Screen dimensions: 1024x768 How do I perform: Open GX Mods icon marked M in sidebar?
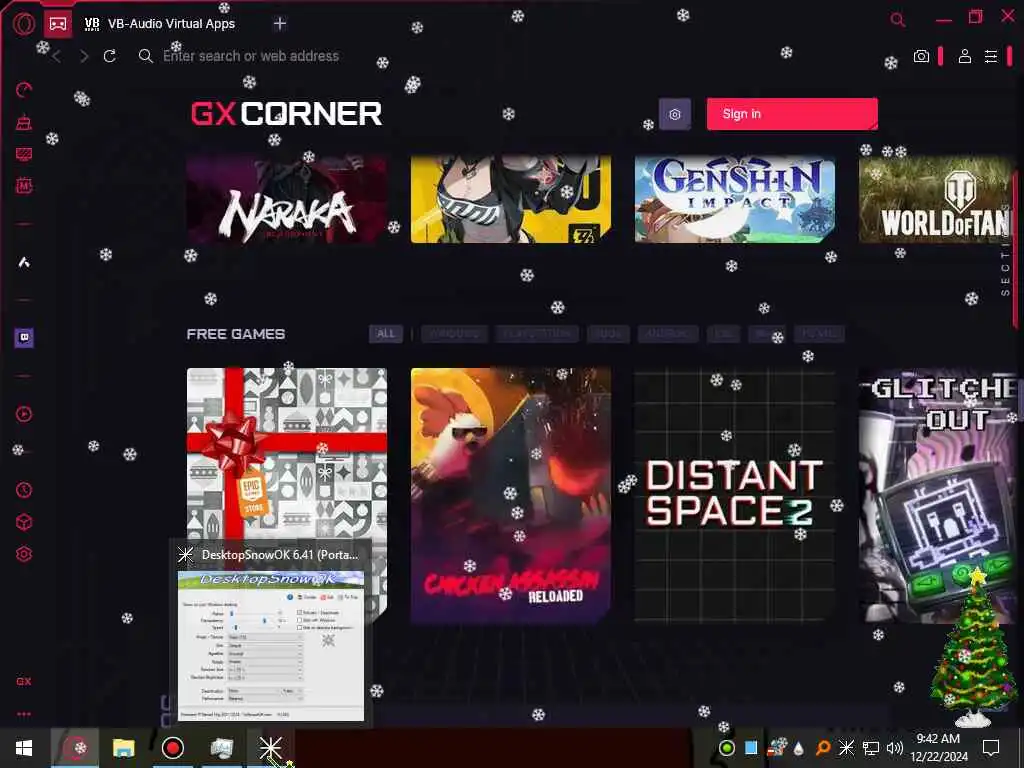[x=24, y=186]
